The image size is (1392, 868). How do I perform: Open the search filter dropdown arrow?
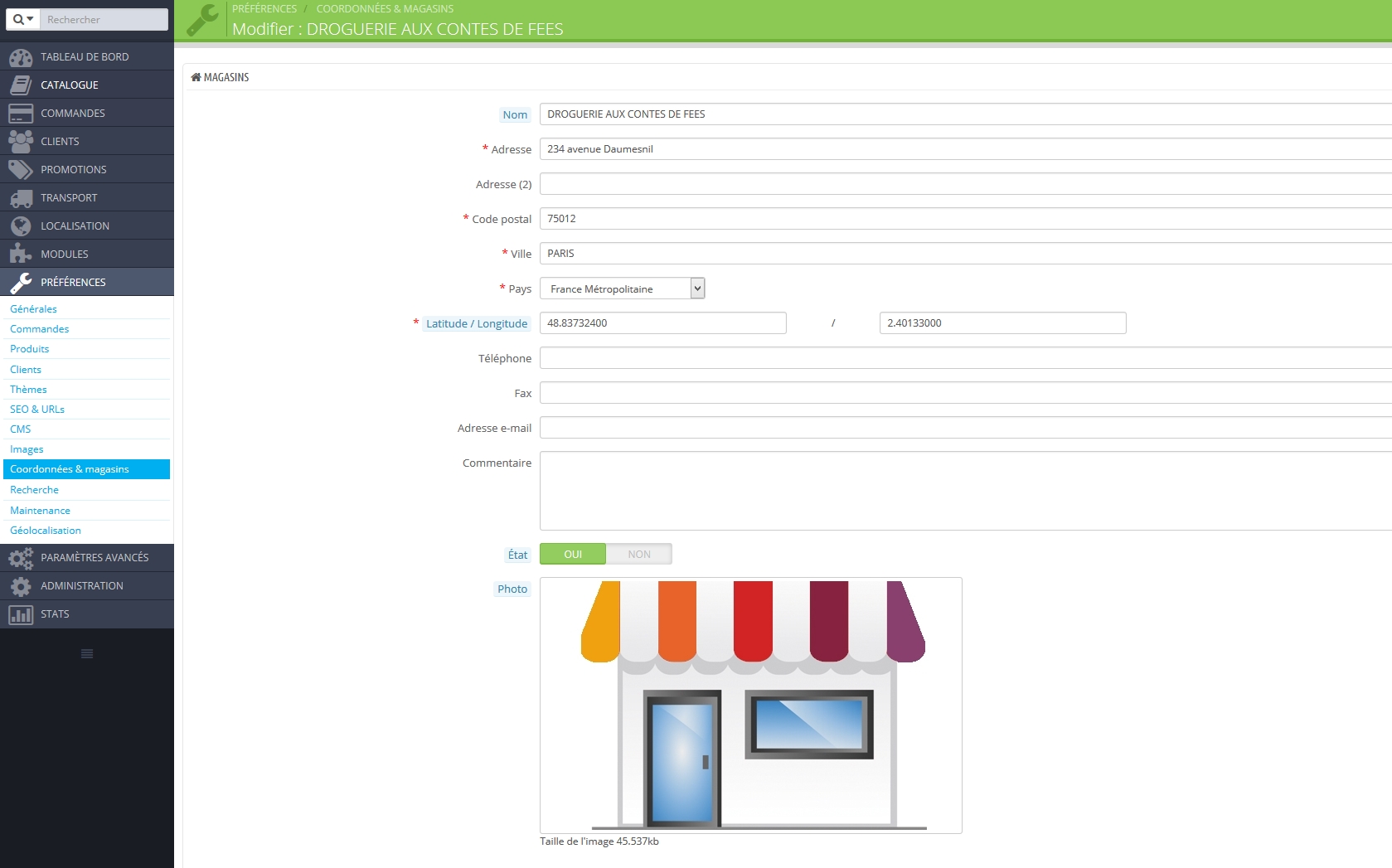(x=30, y=19)
